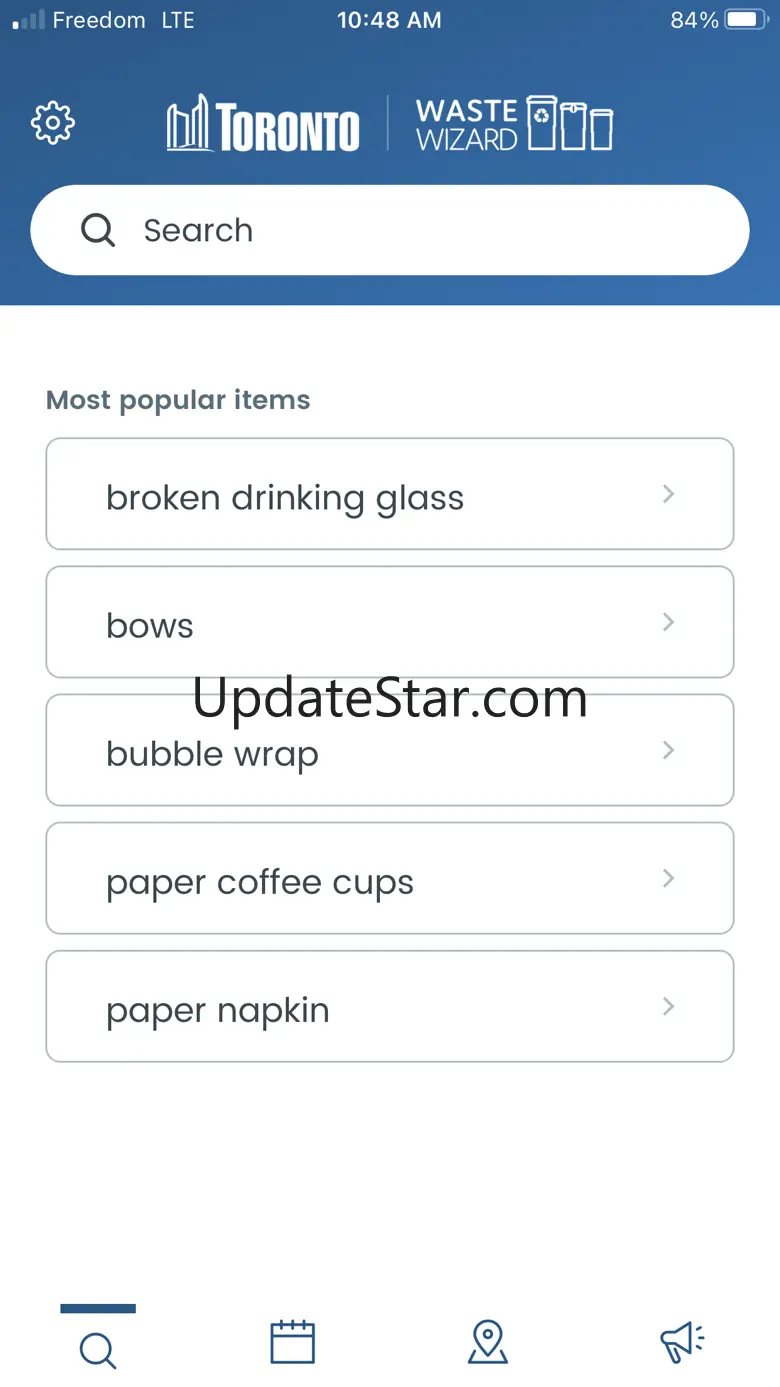Open the map location pin tab
780x1387 pixels.
pos(487,1342)
